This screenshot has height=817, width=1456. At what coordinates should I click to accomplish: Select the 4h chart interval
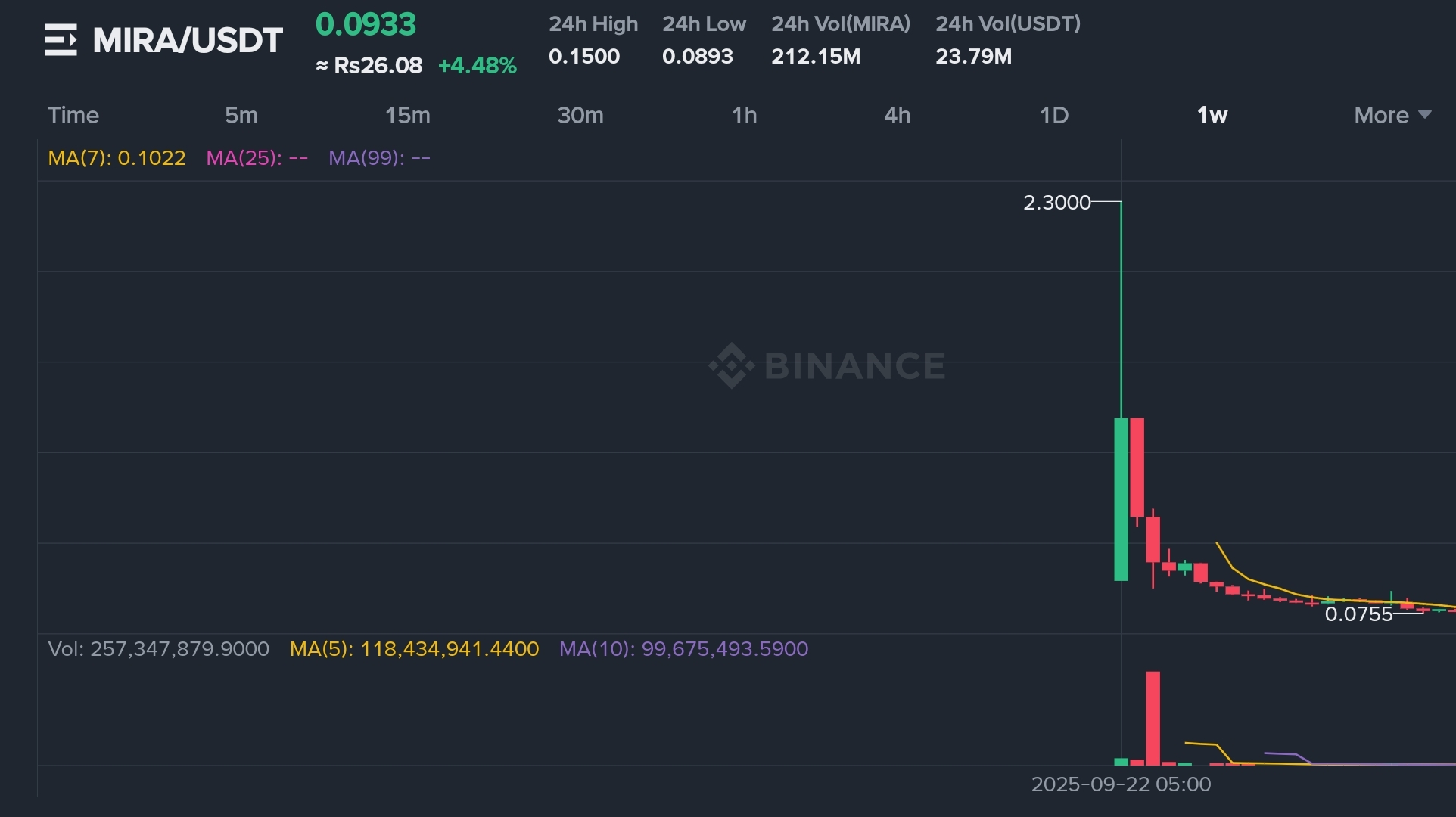tap(897, 115)
